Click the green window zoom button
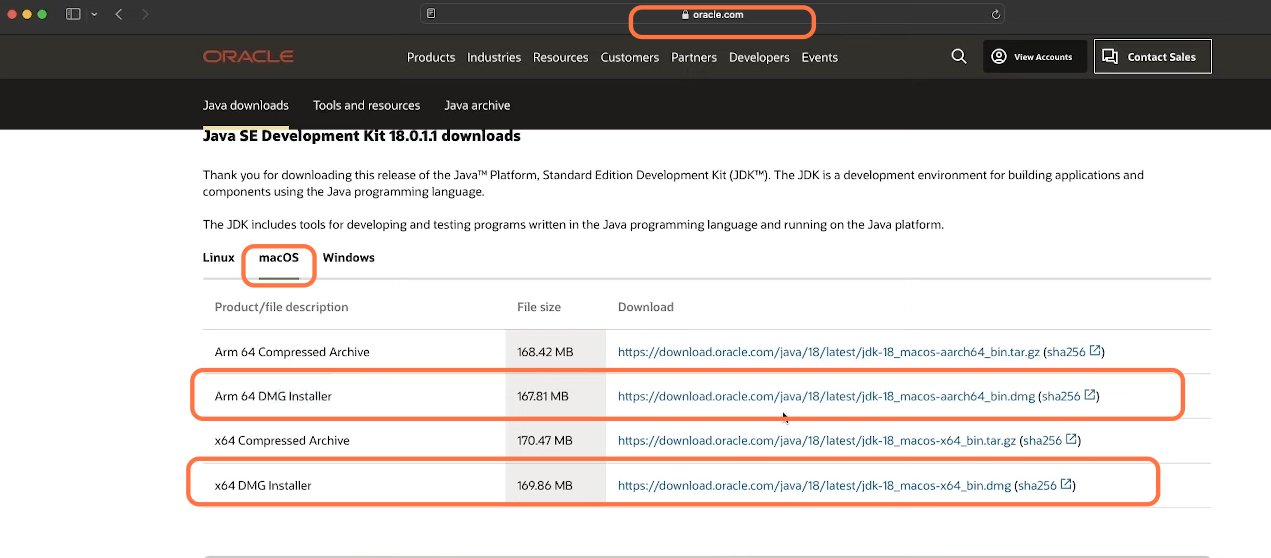This screenshot has width=1271, height=558. [x=44, y=15]
